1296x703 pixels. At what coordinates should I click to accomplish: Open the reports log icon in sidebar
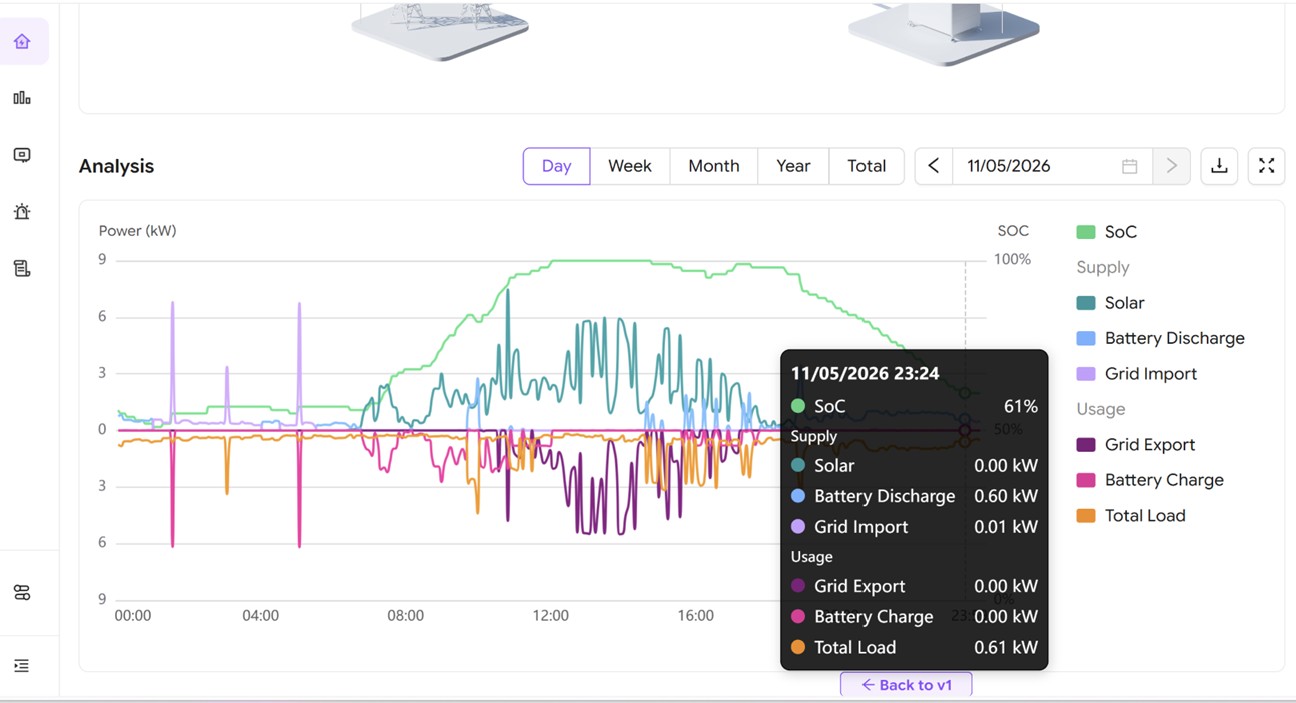pyautogui.click(x=22, y=268)
